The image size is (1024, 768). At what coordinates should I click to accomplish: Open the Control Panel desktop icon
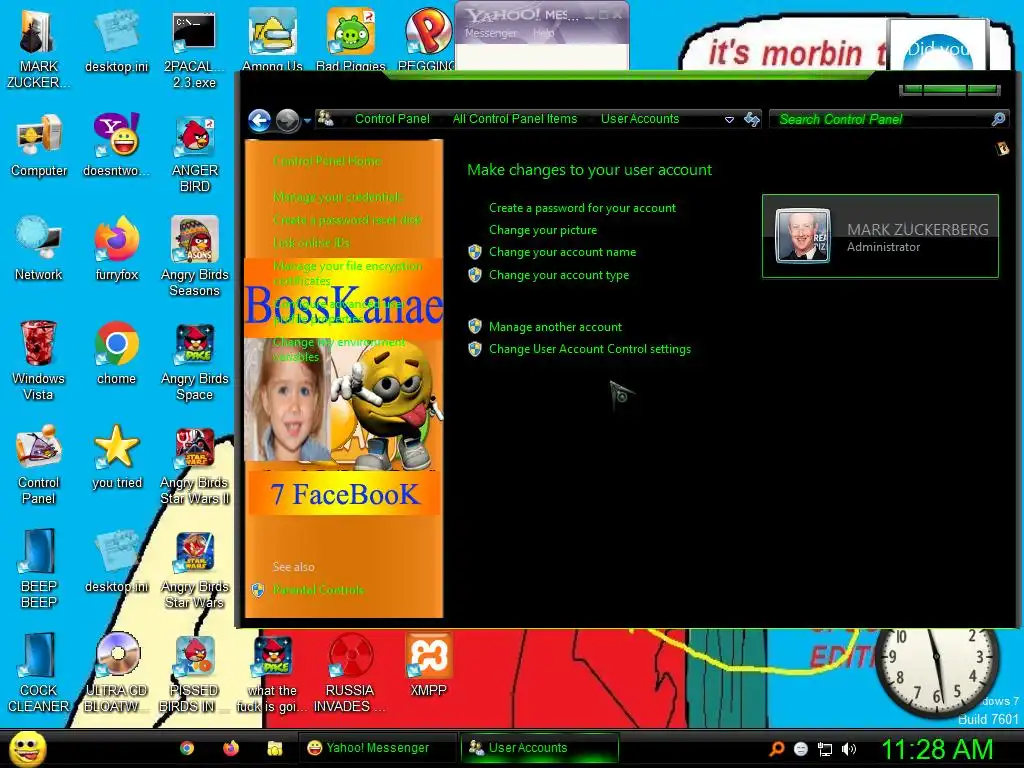(39, 464)
